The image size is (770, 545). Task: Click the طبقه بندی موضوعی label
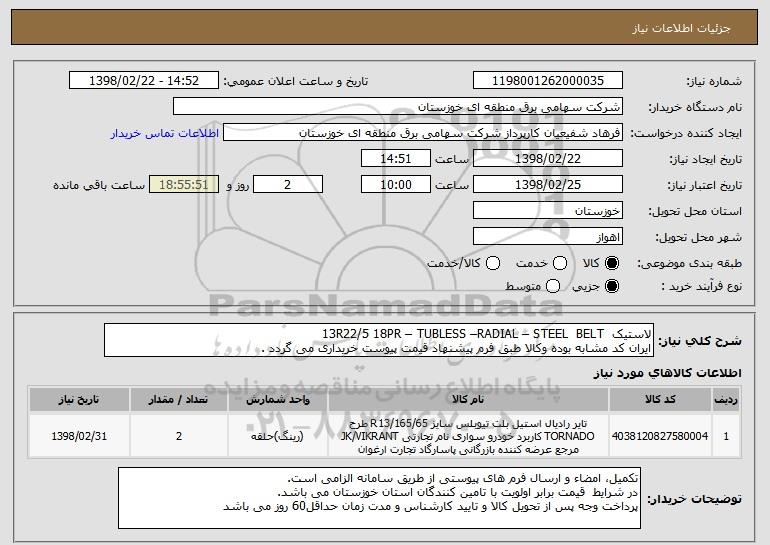(689, 264)
